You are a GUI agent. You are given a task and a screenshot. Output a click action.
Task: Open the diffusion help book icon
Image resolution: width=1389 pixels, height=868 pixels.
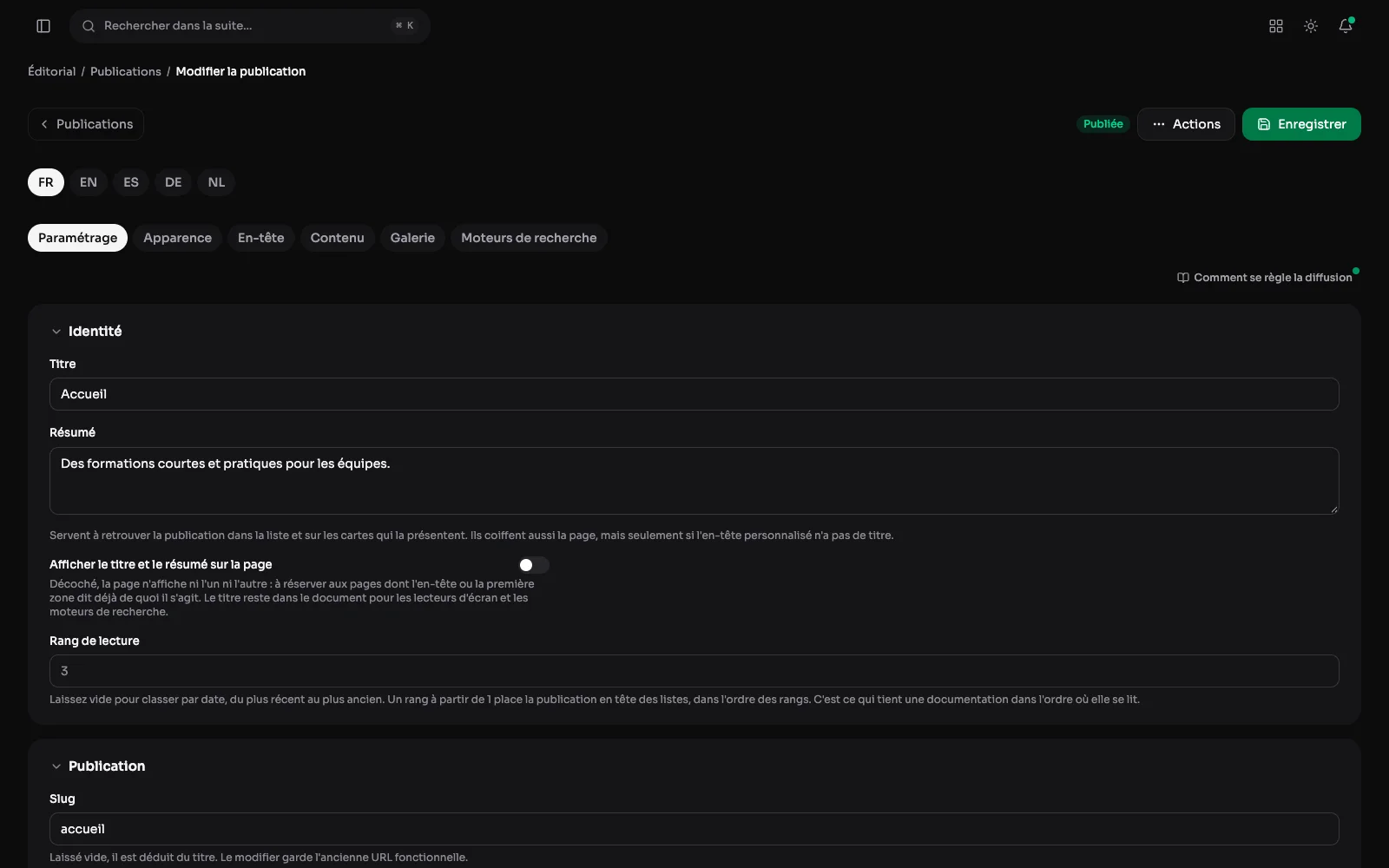tap(1182, 278)
